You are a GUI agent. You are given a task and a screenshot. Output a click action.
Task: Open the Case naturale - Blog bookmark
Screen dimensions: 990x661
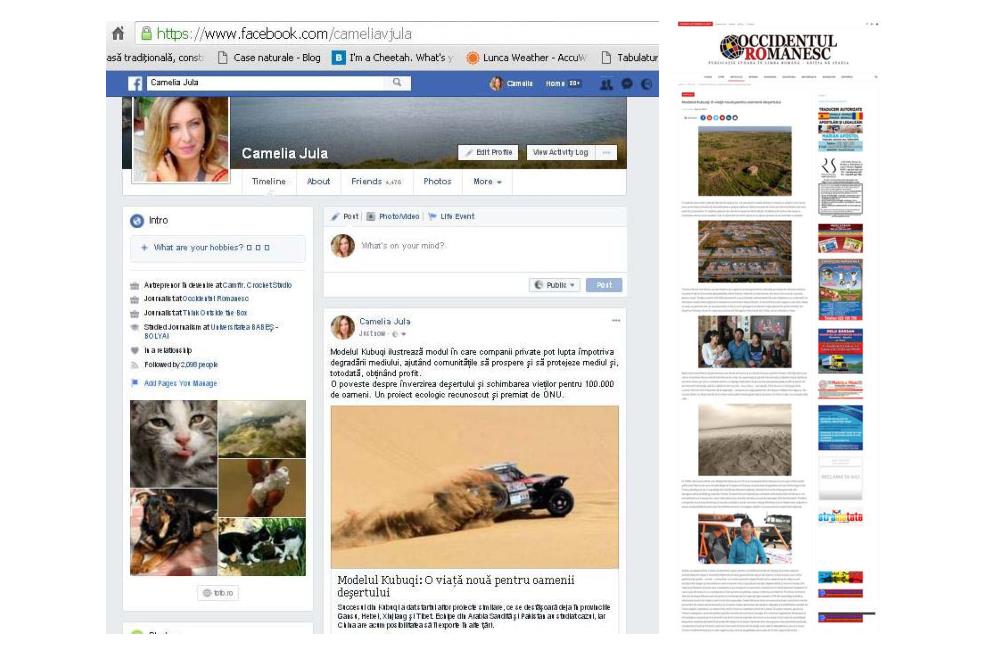coord(269,57)
